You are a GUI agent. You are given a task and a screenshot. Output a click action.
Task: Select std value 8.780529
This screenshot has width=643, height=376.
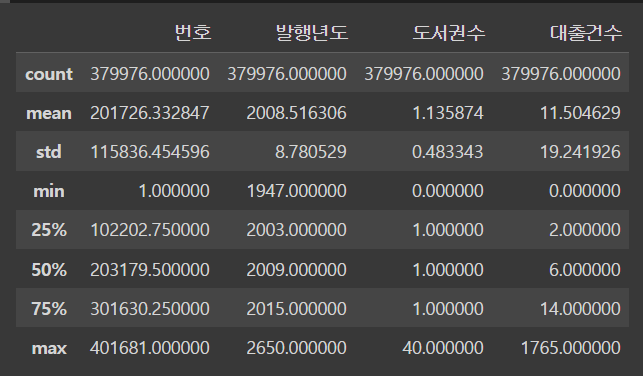click(311, 152)
